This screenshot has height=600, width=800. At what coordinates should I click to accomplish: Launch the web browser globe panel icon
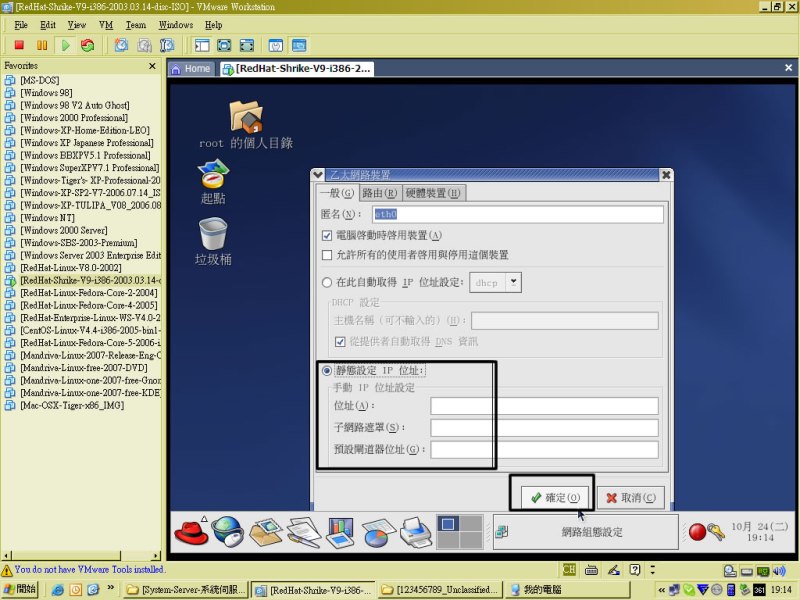[228, 531]
